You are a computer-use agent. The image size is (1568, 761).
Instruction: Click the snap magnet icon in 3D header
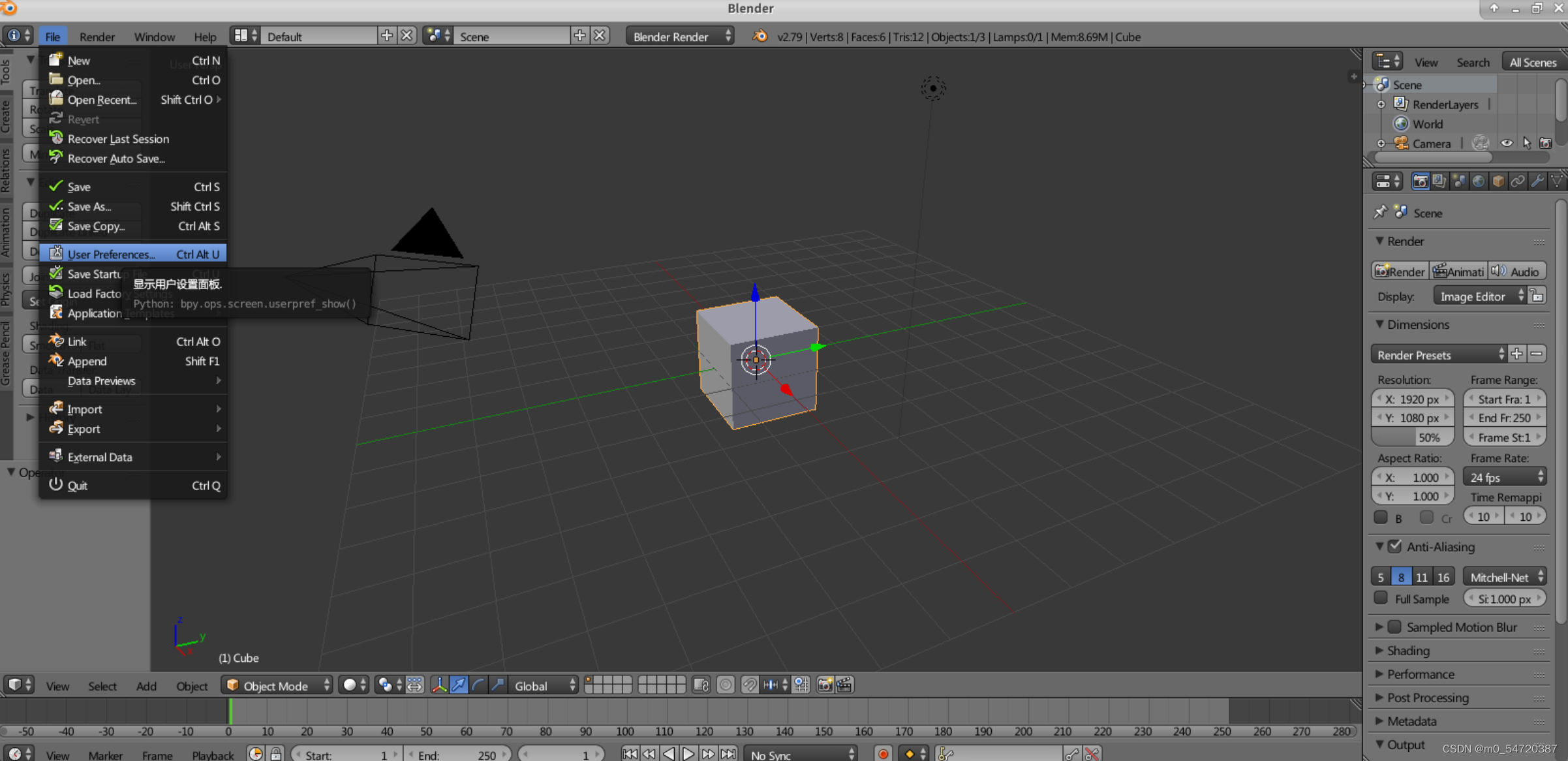[x=749, y=685]
